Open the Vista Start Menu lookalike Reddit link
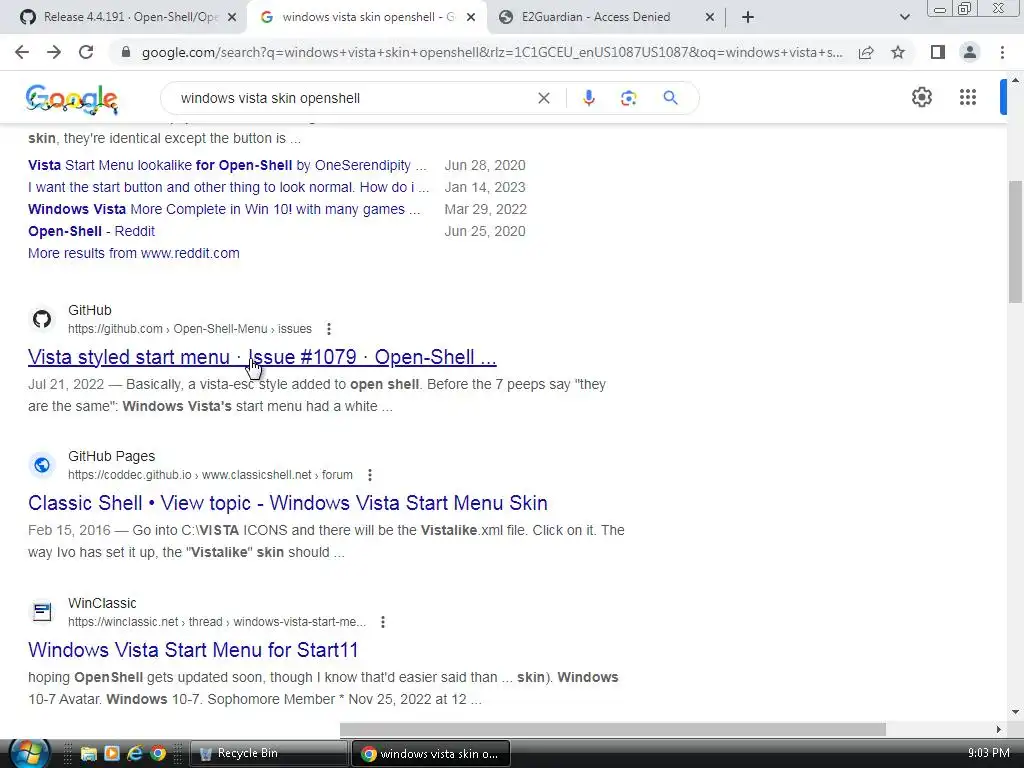The height and width of the screenshot is (768, 1024). tap(227, 165)
